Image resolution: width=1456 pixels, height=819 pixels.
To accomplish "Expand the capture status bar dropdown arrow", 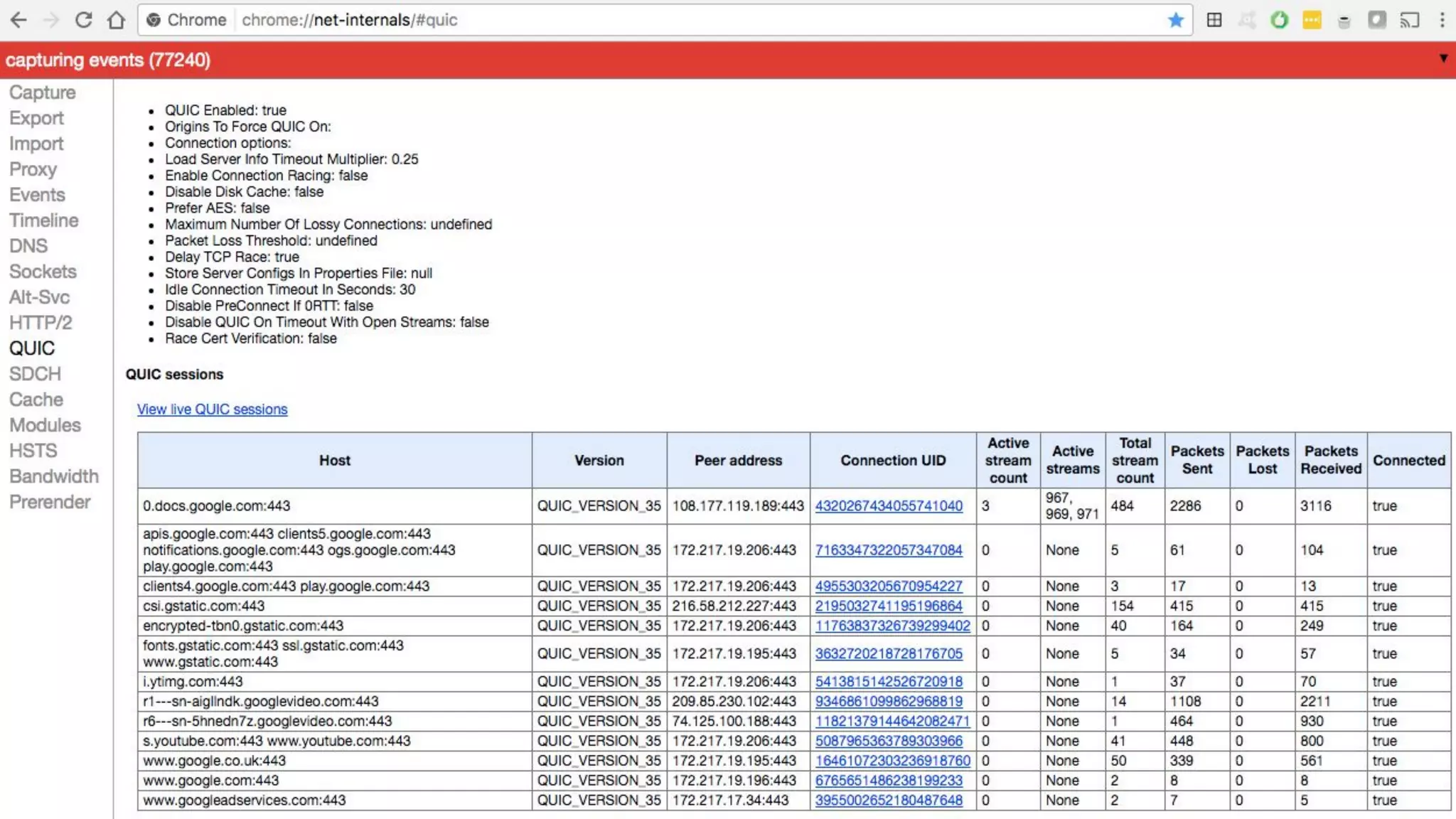I will 1443,58.
